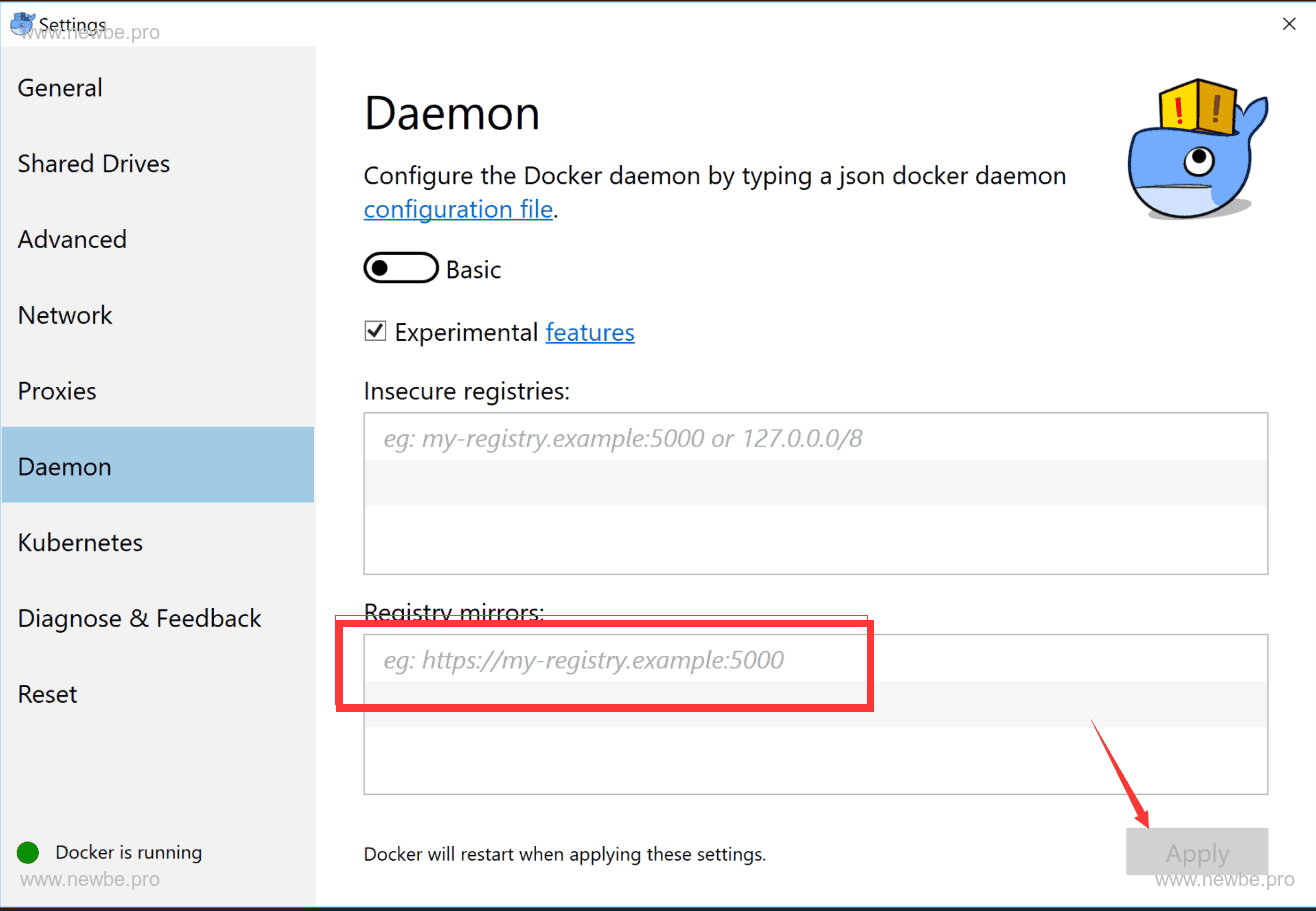Select the Network tab in sidebar
Screen dimensions: 1316x911
click(x=65, y=316)
